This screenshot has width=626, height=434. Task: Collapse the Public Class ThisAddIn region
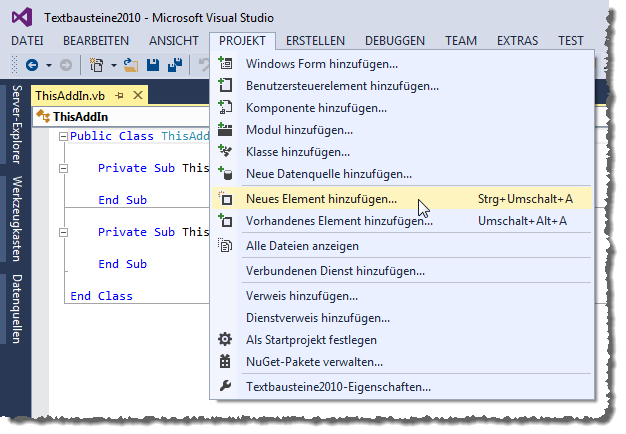pos(63,137)
